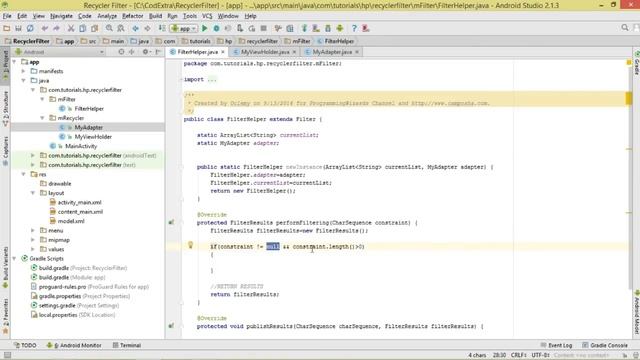The image size is (640, 360).
Task: Open the Build menu
Action: coord(155,16)
